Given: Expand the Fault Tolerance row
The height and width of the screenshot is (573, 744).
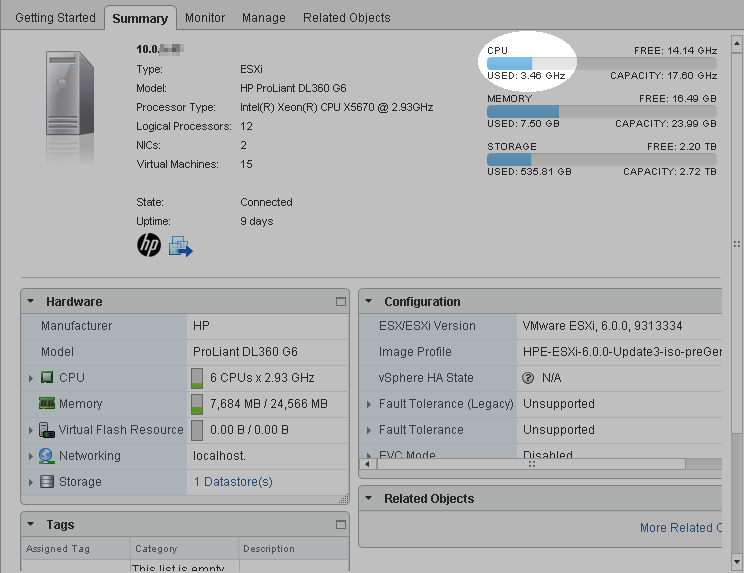Looking at the screenshot, I should [x=369, y=431].
